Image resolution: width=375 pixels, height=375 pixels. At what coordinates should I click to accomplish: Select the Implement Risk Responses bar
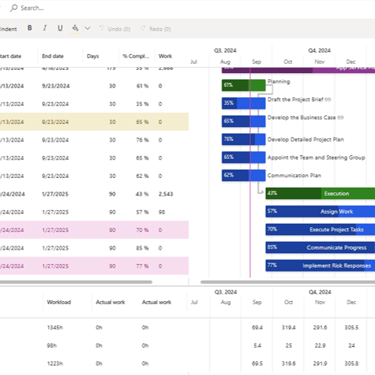[320, 265]
